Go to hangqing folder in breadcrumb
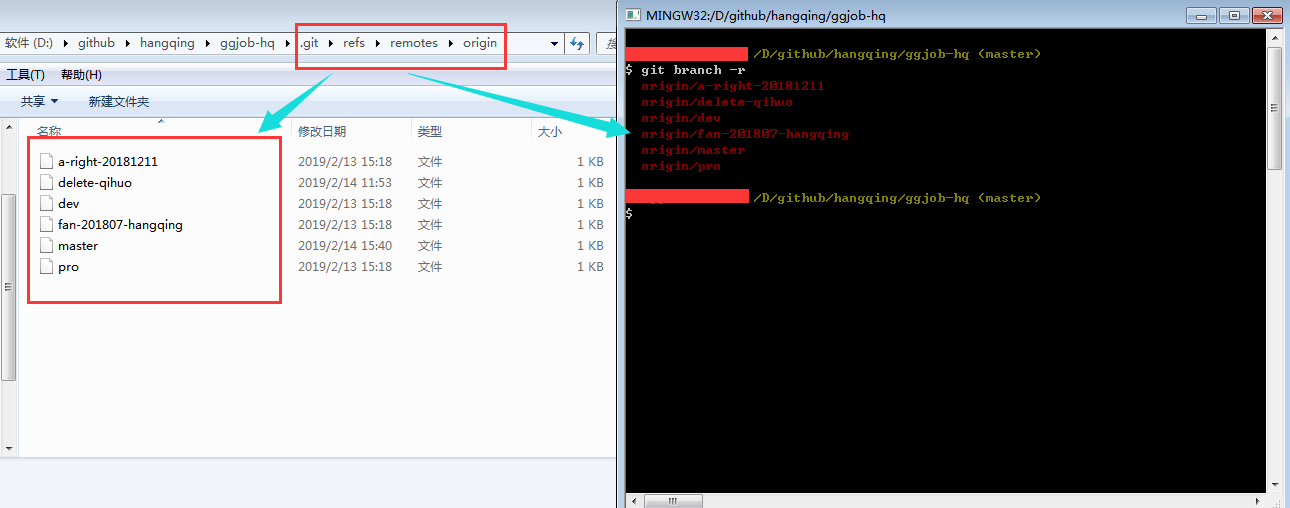This screenshot has height=508, width=1290. tap(167, 43)
